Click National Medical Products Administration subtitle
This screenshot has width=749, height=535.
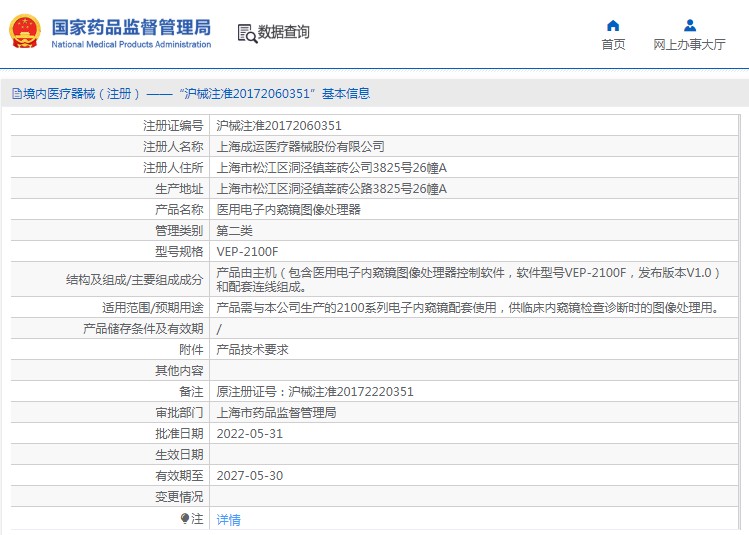coord(131,44)
